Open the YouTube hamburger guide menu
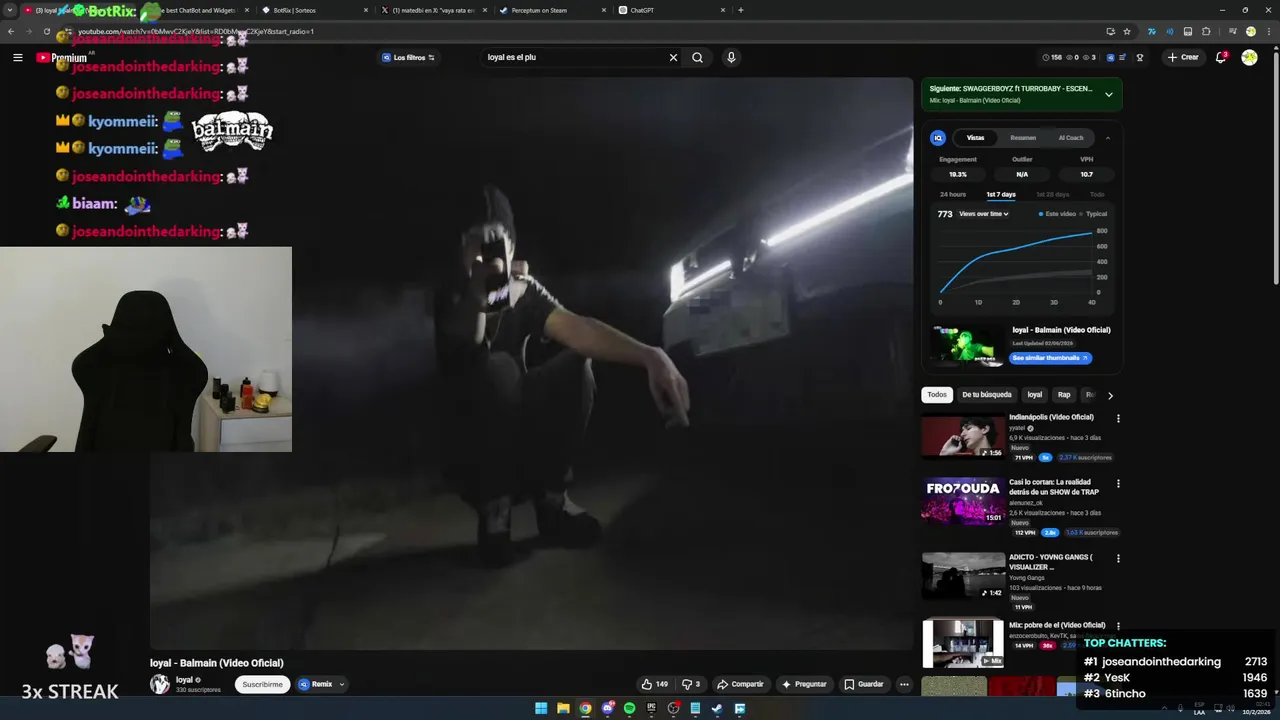 (17, 58)
